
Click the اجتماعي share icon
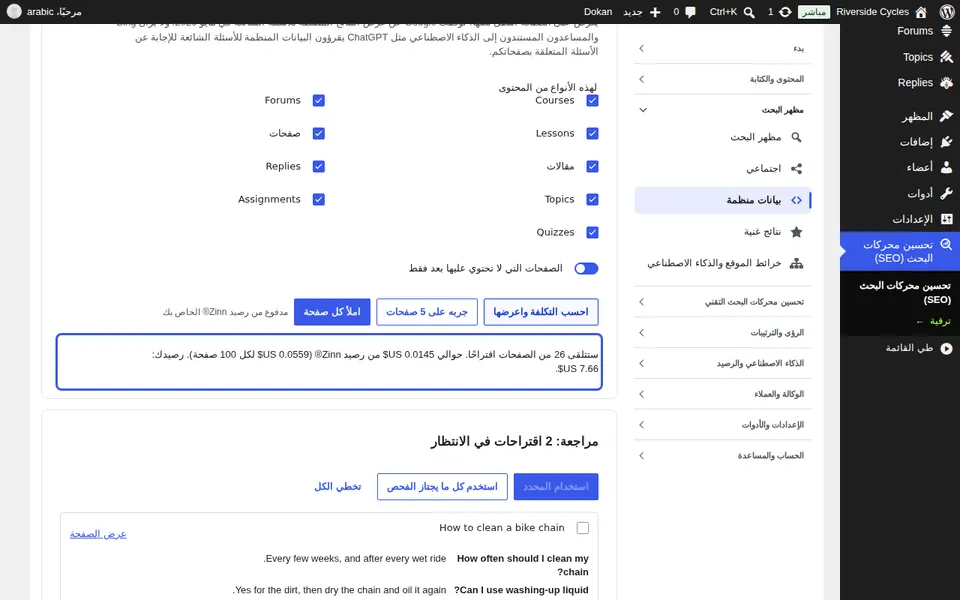[x=796, y=168]
